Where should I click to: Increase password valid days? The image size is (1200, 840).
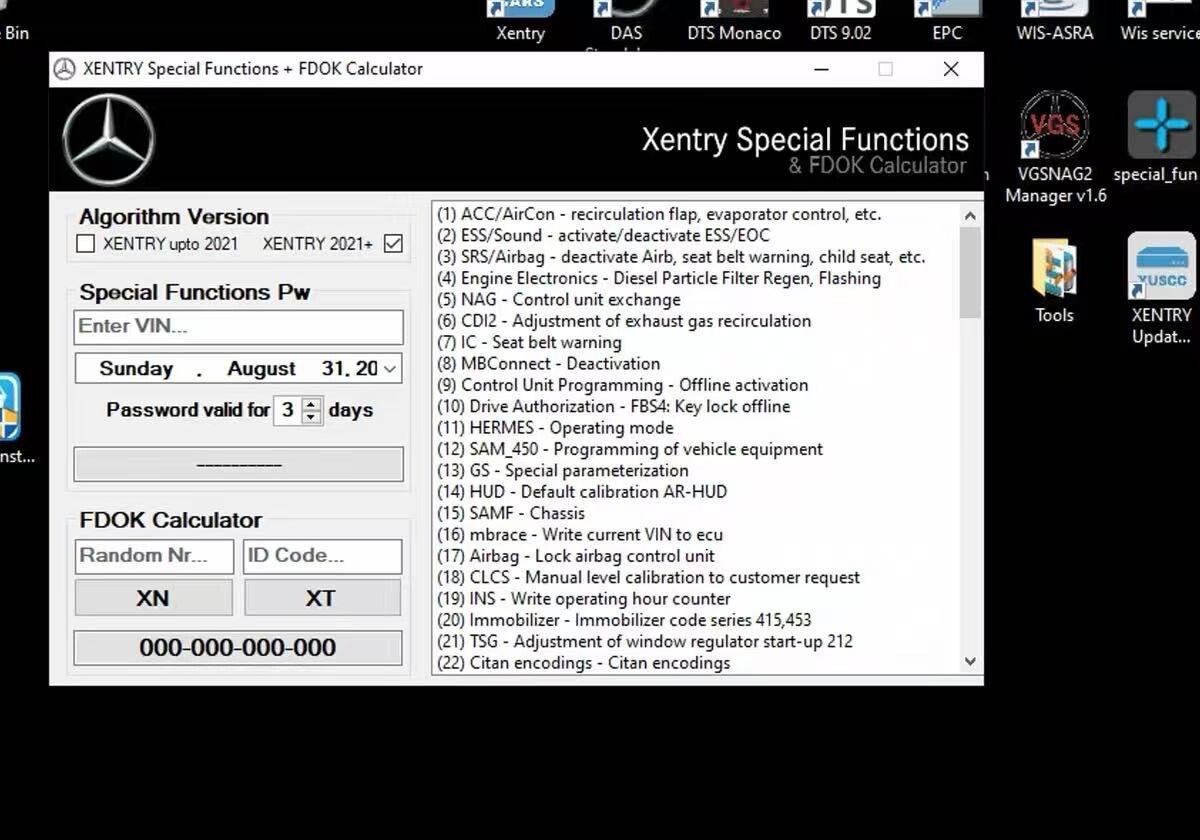(312, 403)
